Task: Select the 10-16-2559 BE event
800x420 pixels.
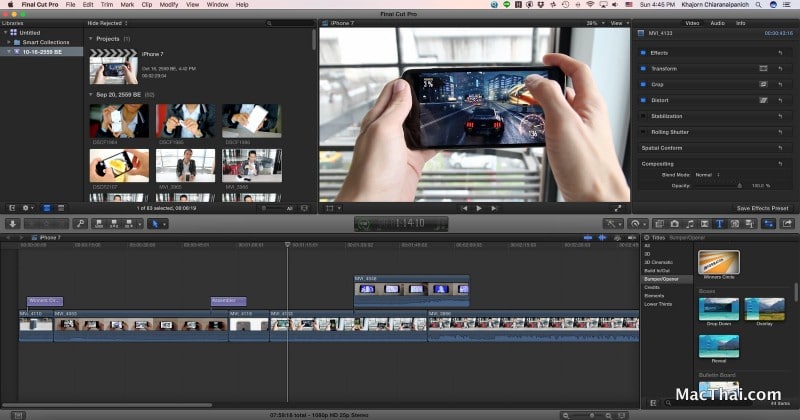Action: (x=42, y=52)
